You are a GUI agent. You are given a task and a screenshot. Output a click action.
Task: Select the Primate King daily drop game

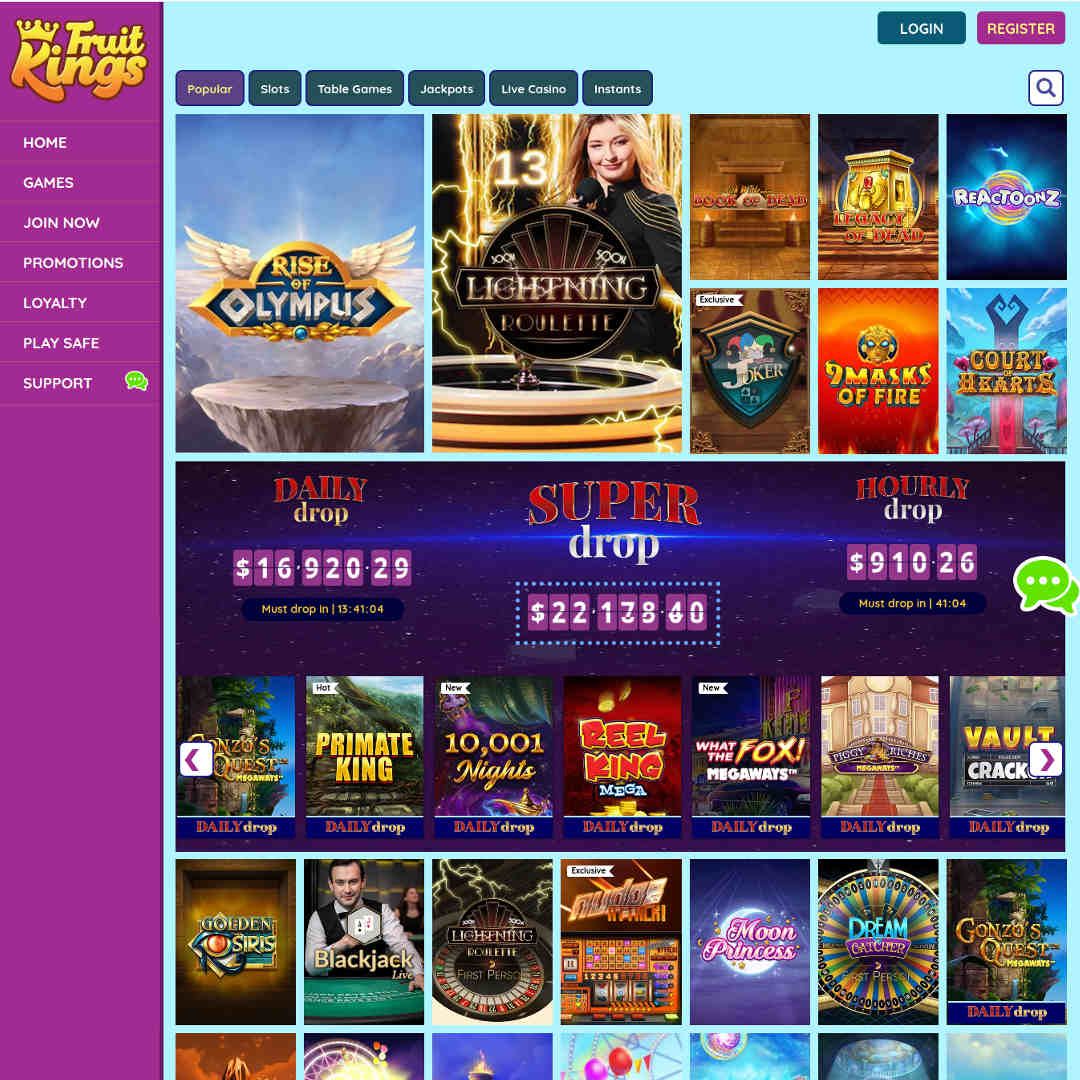click(364, 757)
